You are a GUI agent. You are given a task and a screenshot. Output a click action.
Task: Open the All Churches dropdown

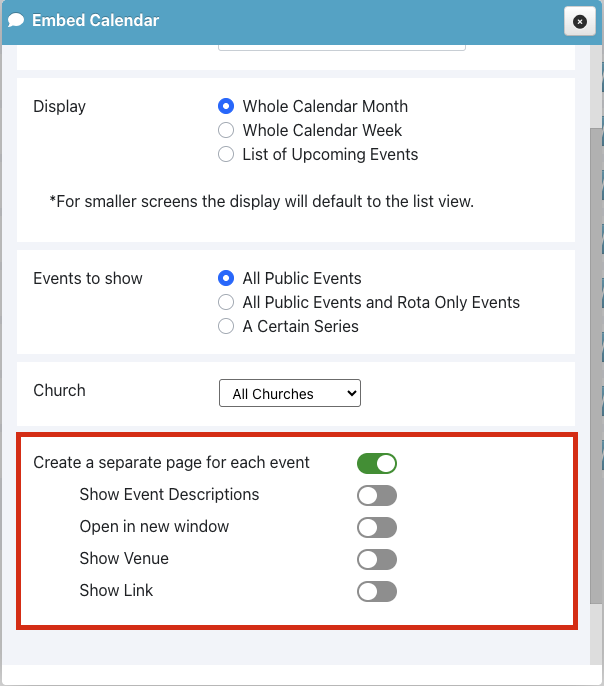tap(290, 393)
